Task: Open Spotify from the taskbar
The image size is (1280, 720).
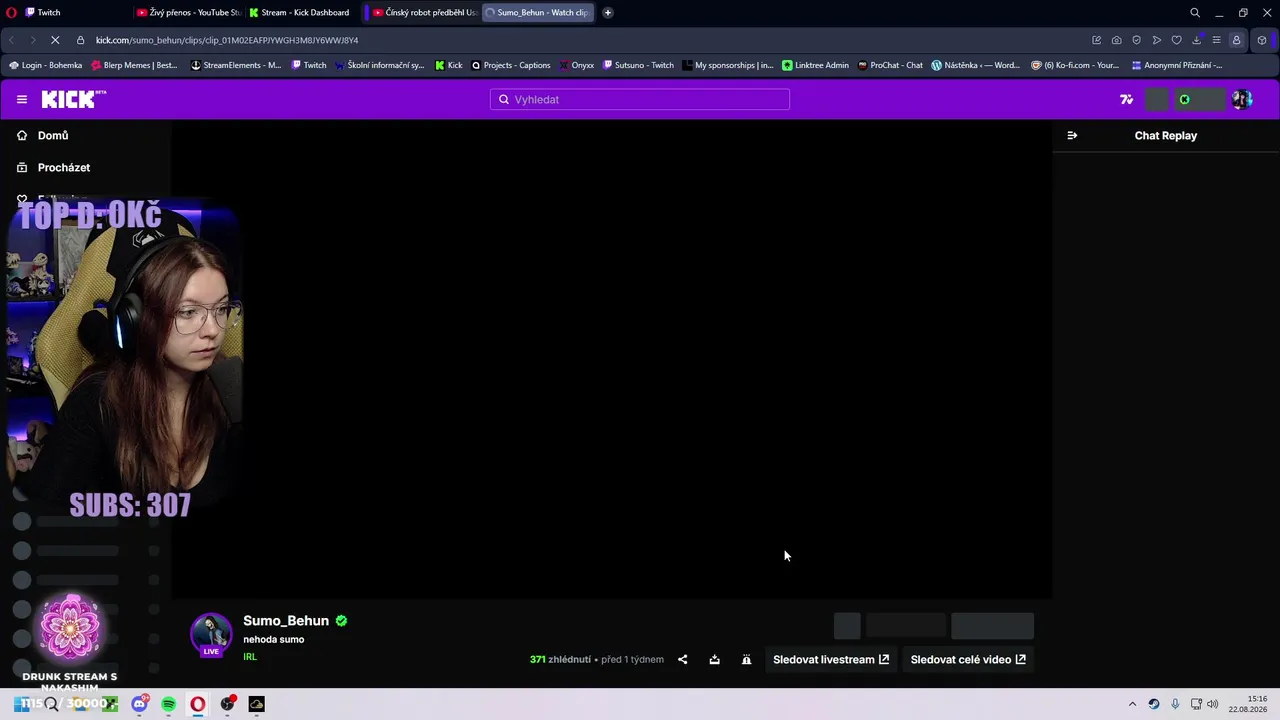Action: pos(168,704)
